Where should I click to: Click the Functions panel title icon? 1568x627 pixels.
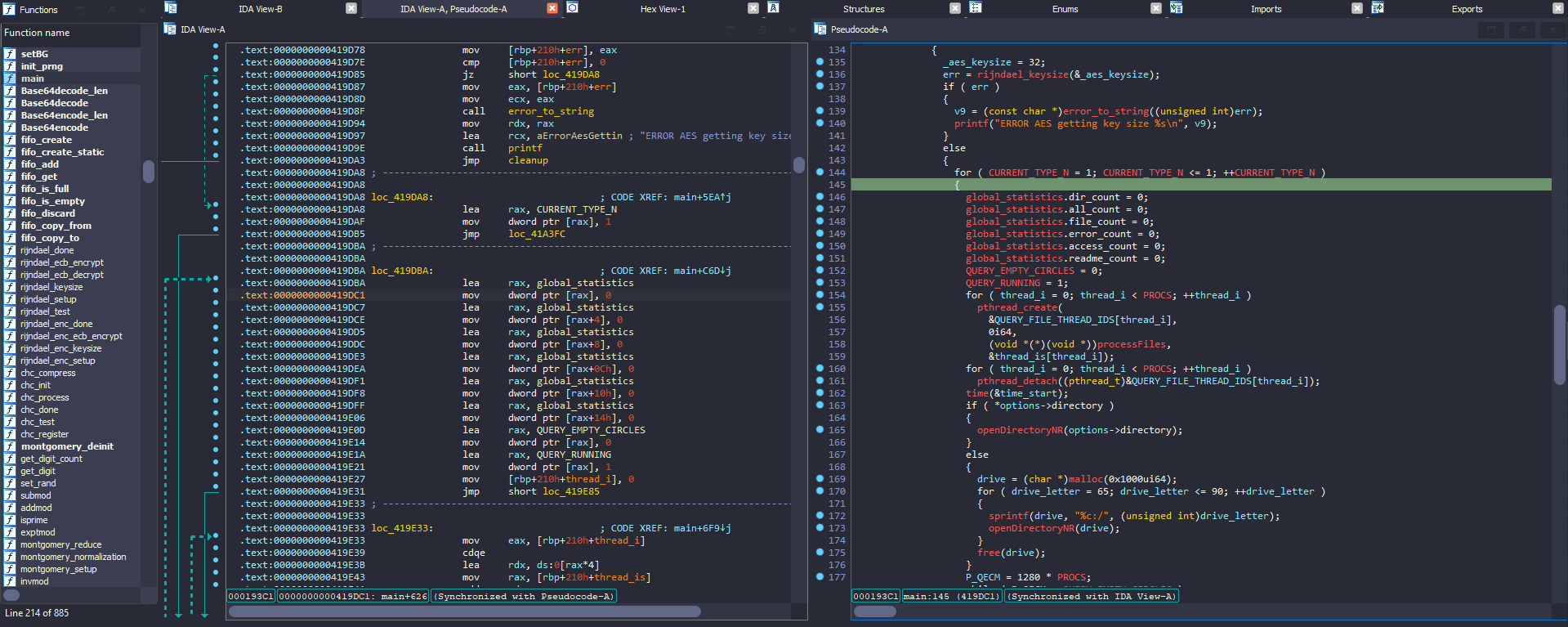(10, 9)
